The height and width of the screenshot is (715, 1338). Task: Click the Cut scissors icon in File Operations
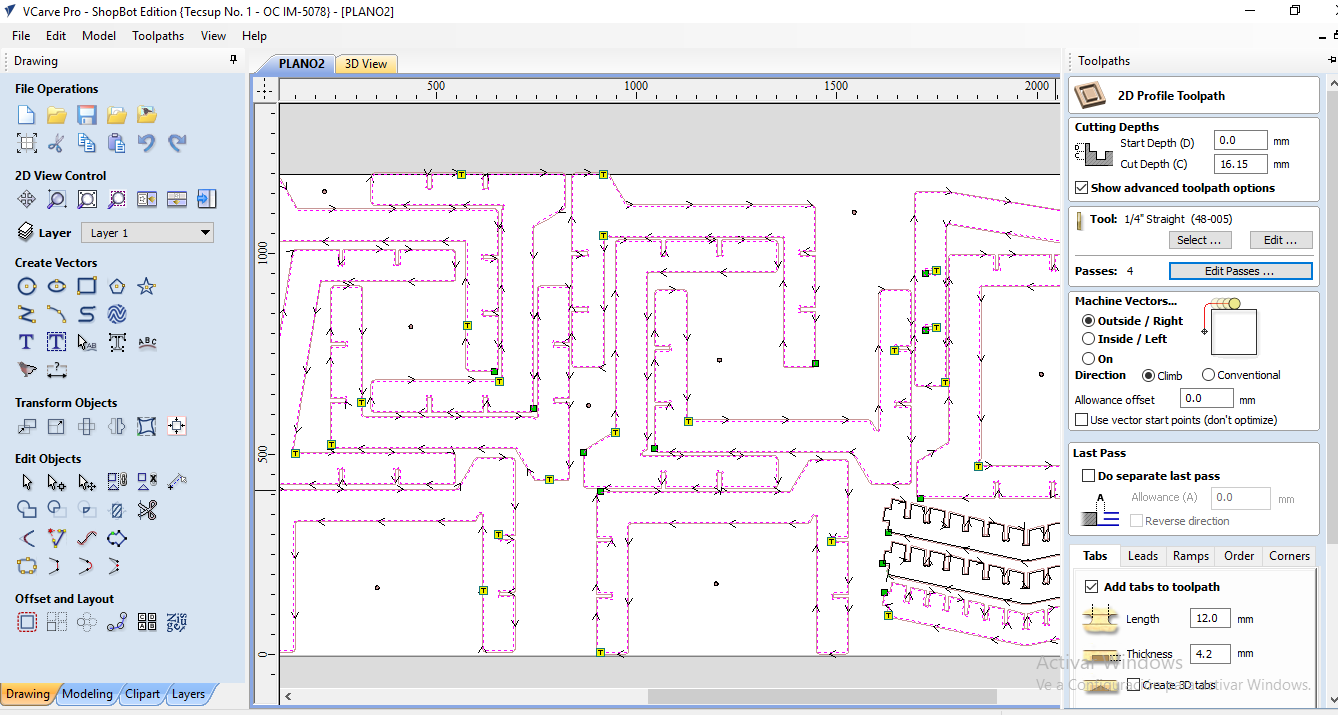pos(57,143)
